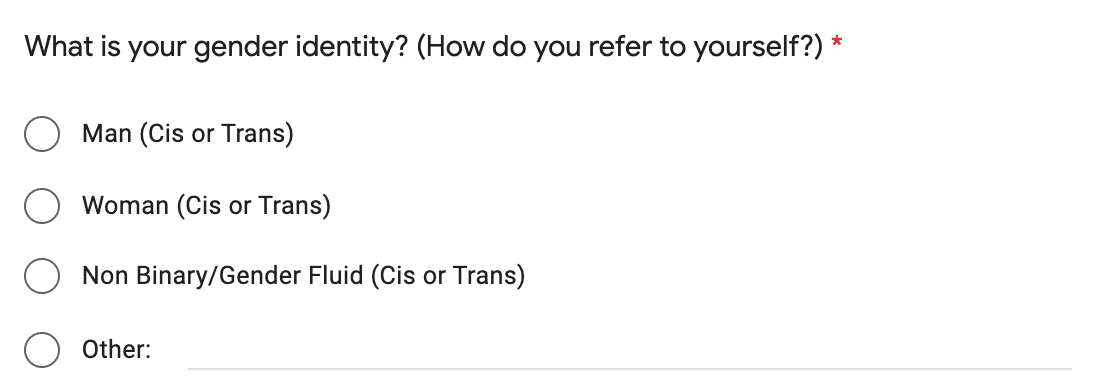Screen dimensions: 1116x388
Task: Click the word 'Man' in first option
Action: tap(107, 134)
